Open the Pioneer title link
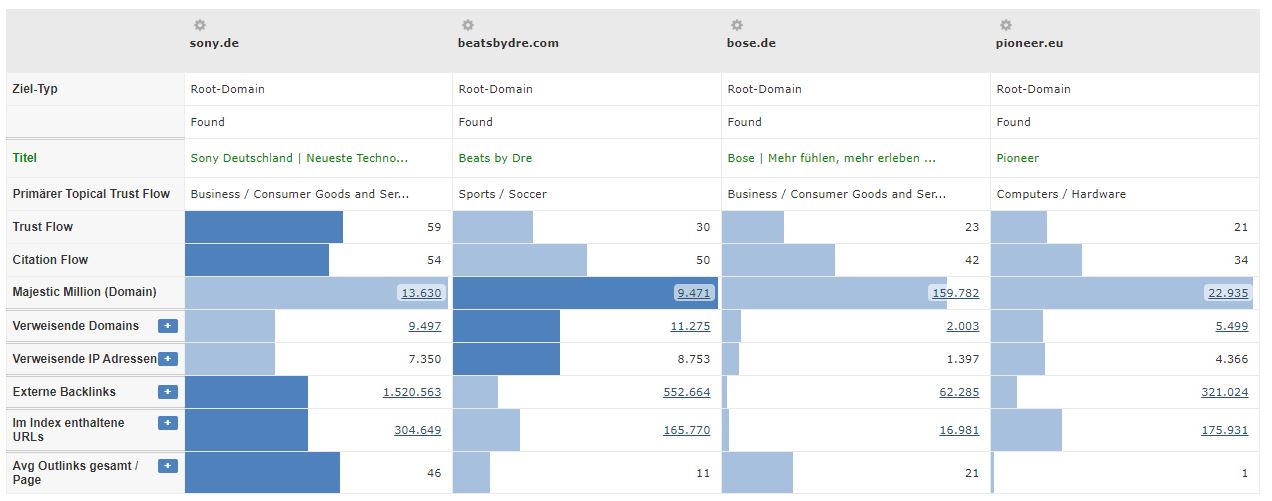This screenshot has width=1272, height=501. click(1017, 158)
